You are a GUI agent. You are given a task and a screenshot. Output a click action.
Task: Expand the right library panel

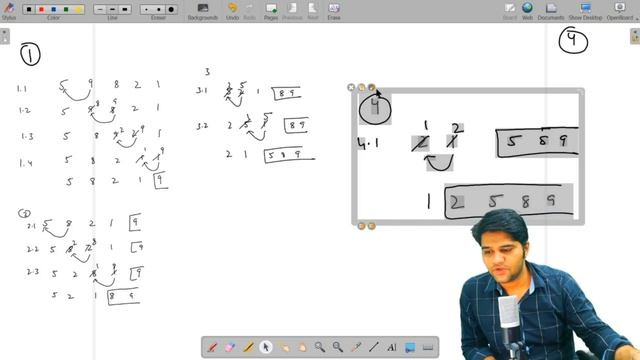pyautogui.click(x=635, y=36)
